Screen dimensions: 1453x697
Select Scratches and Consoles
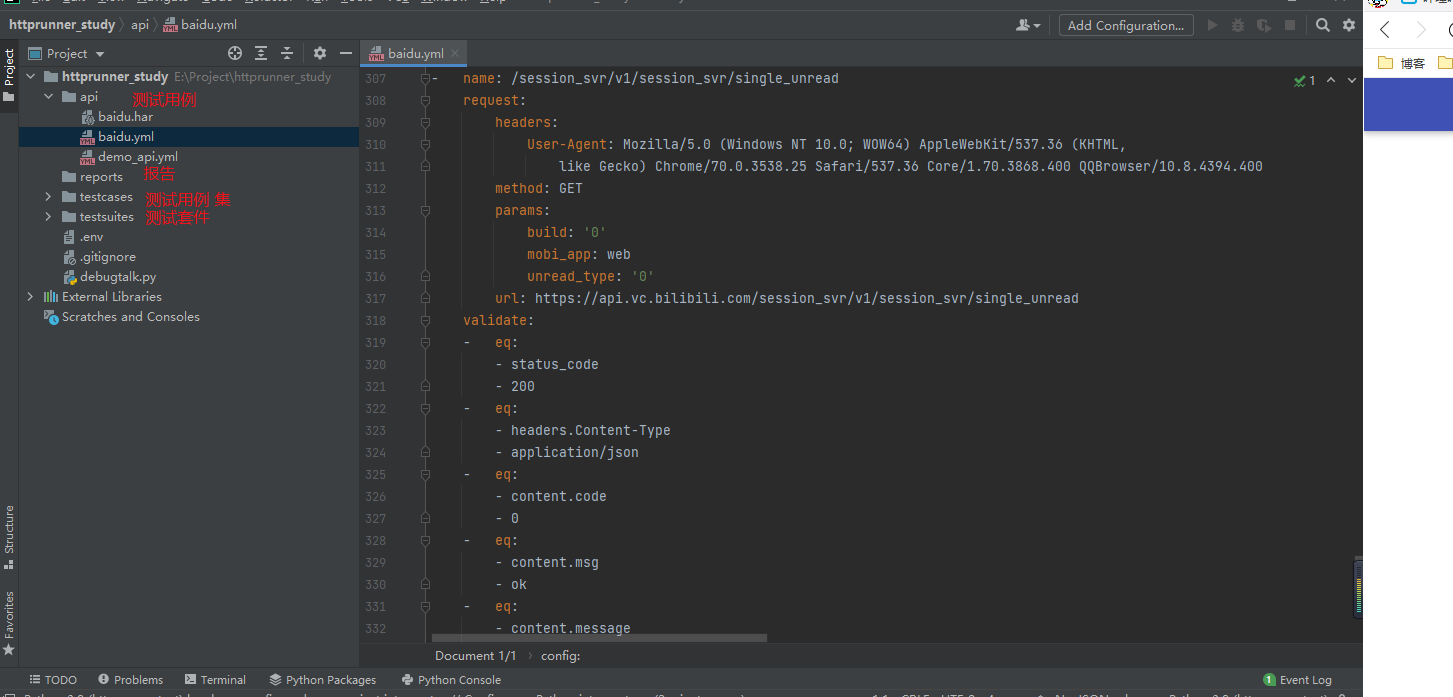122,317
